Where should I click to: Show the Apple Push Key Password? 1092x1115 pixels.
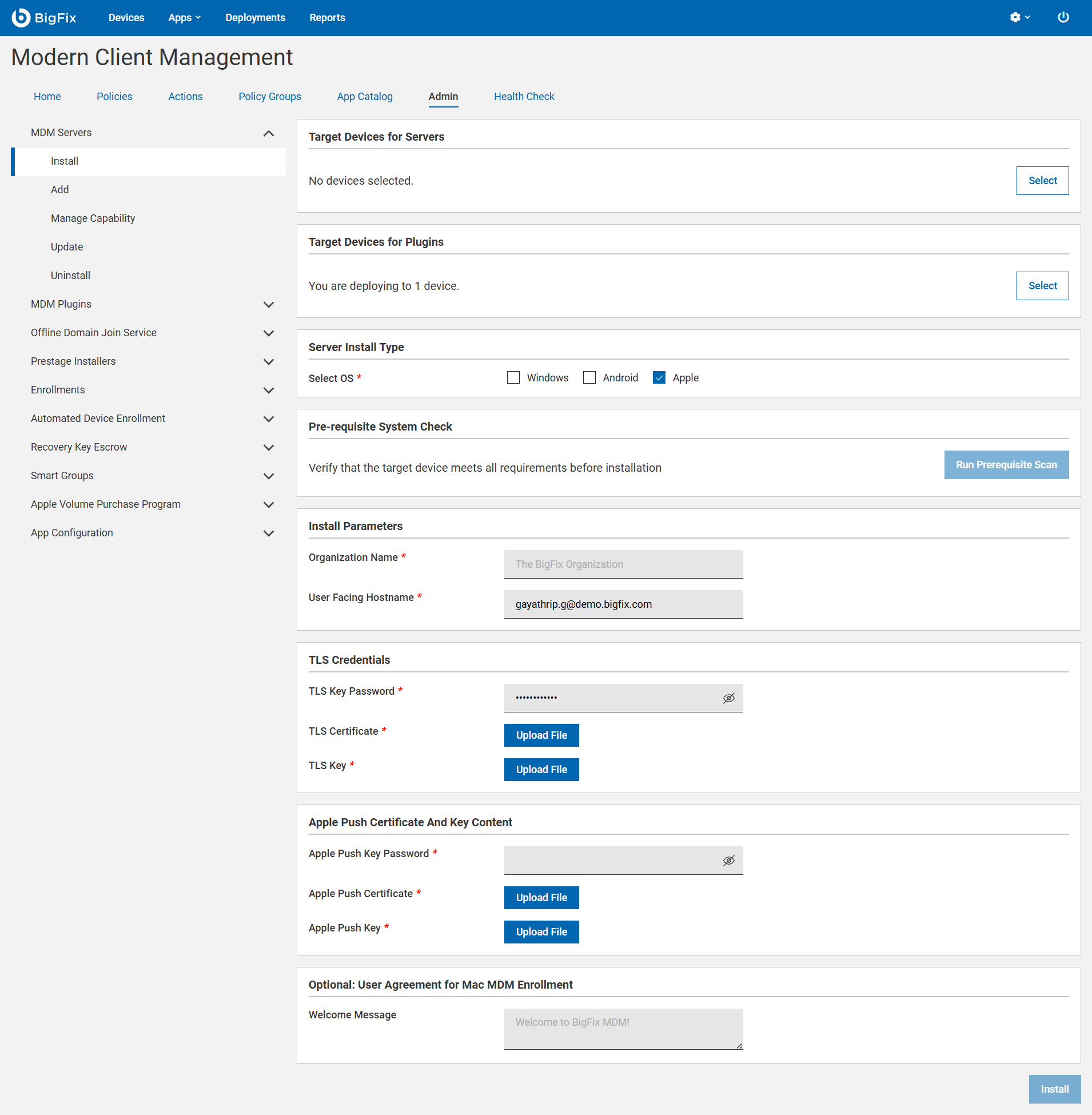729,860
